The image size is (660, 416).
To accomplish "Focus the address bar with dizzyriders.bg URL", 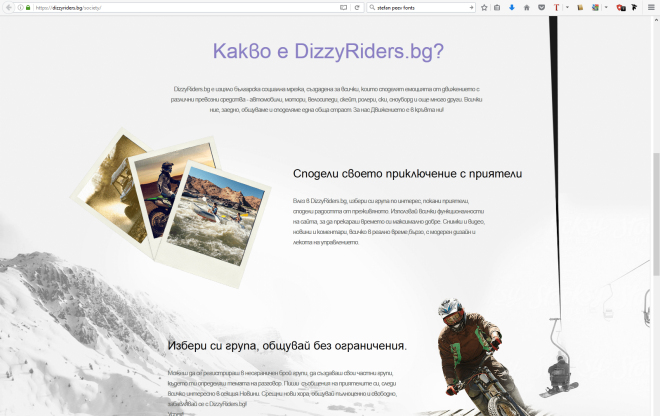I will (x=180, y=7).
